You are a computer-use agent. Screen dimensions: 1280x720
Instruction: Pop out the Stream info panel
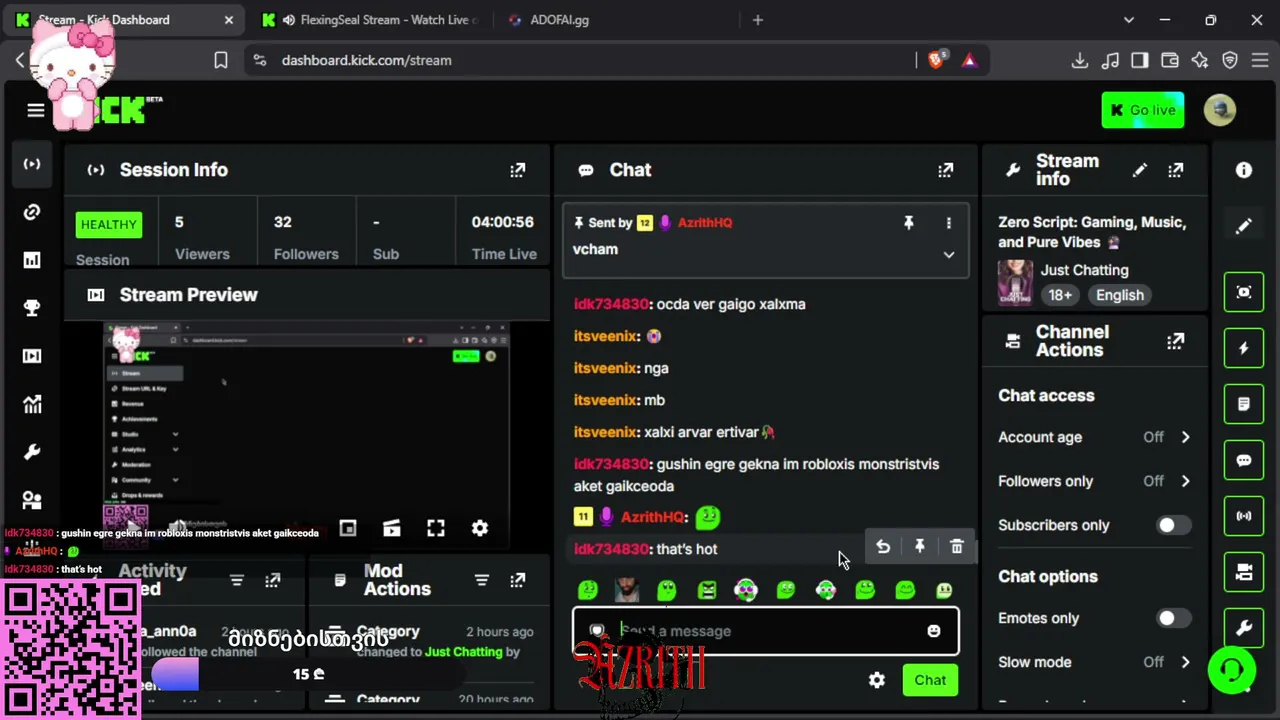[x=1175, y=170]
